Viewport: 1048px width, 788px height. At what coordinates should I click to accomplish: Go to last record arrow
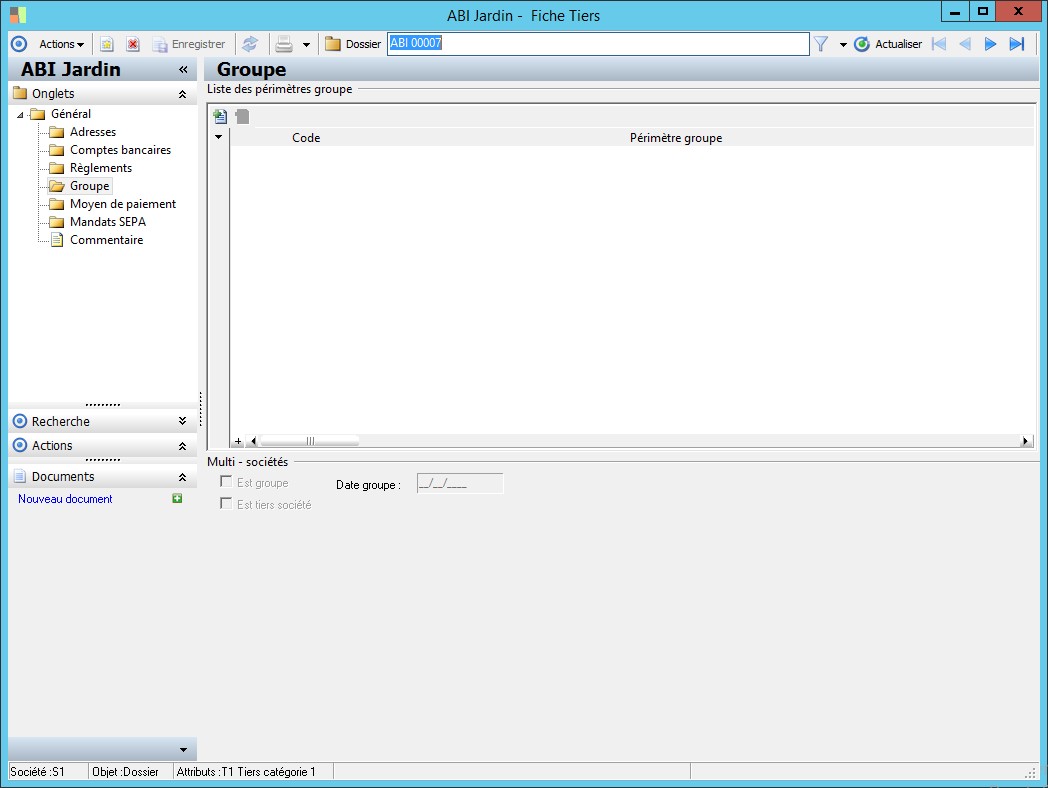pos(1017,44)
